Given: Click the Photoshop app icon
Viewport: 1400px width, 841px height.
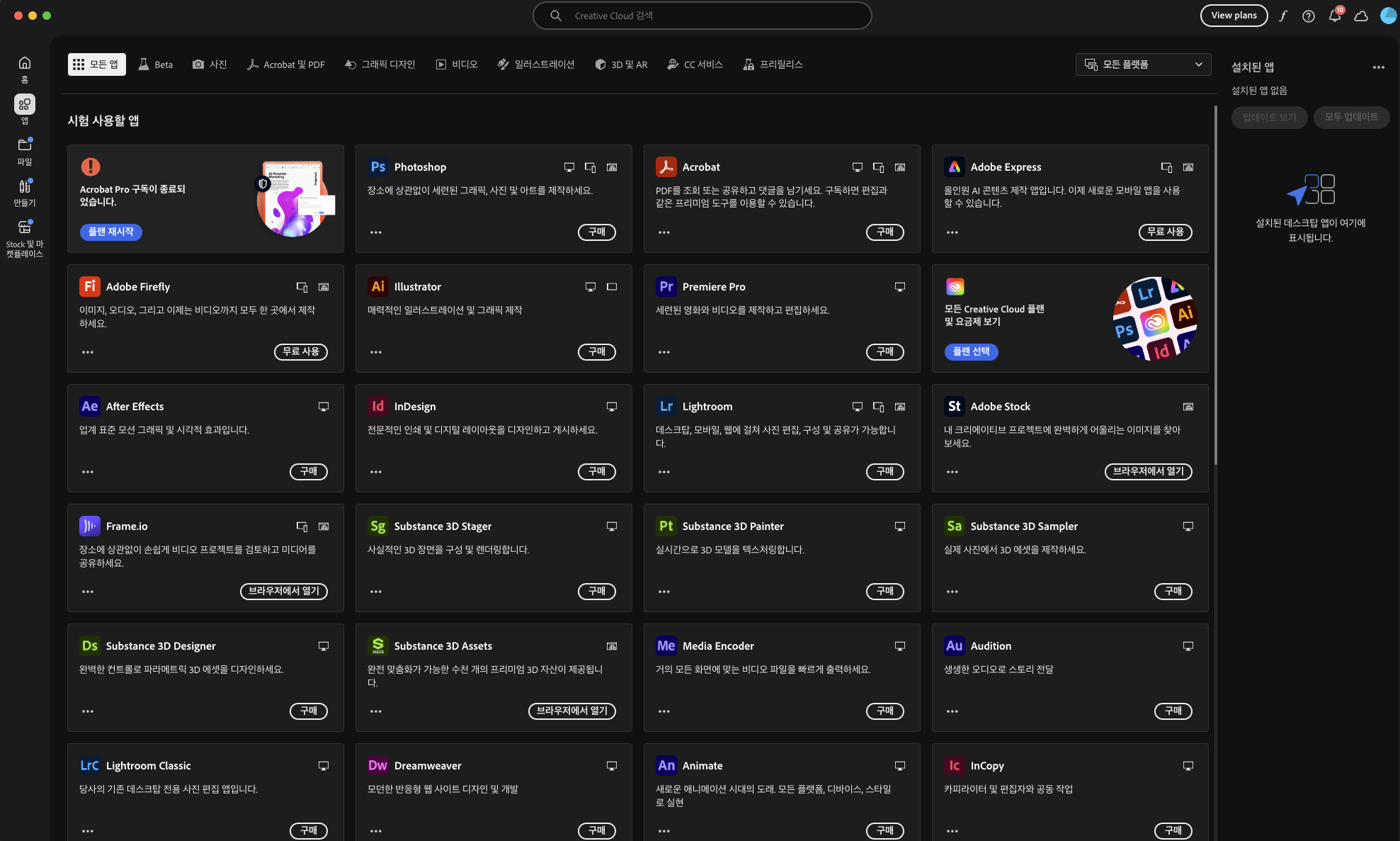Looking at the screenshot, I should pyautogui.click(x=378, y=167).
